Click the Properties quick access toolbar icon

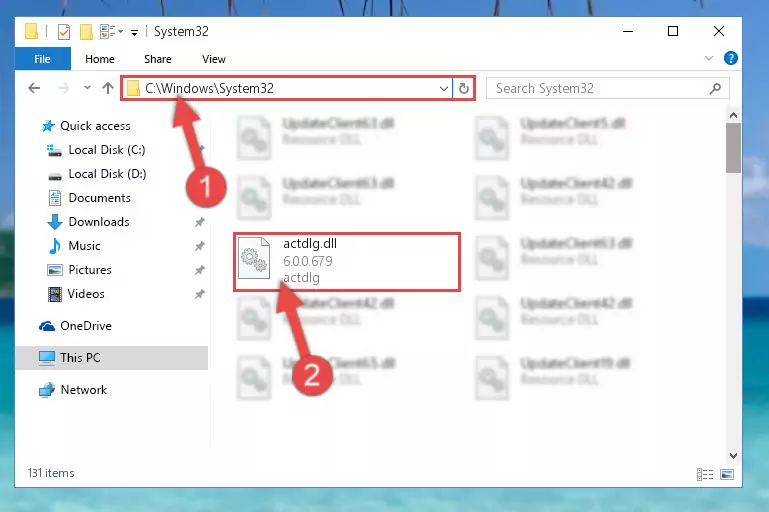pos(64,32)
